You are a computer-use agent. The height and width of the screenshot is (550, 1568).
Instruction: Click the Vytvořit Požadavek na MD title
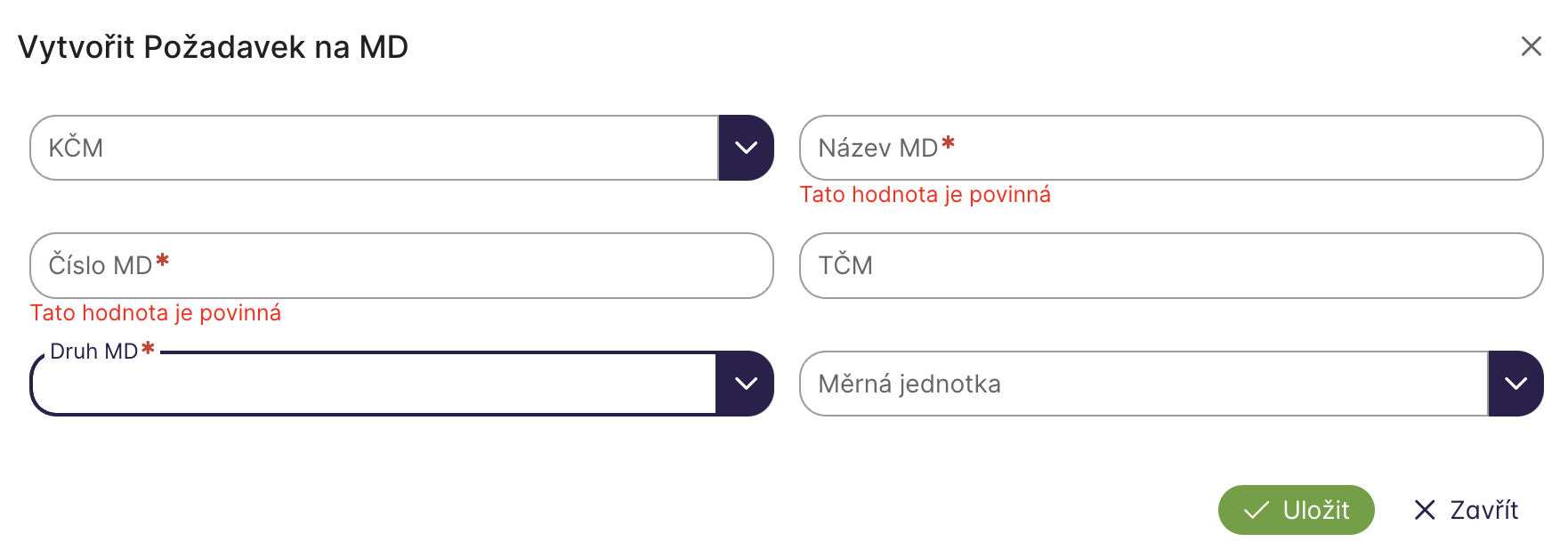(x=213, y=47)
